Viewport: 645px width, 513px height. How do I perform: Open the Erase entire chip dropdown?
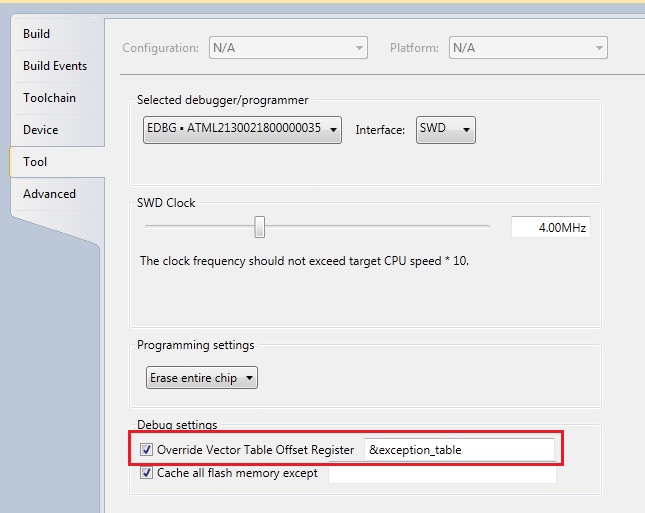[202, 378]
